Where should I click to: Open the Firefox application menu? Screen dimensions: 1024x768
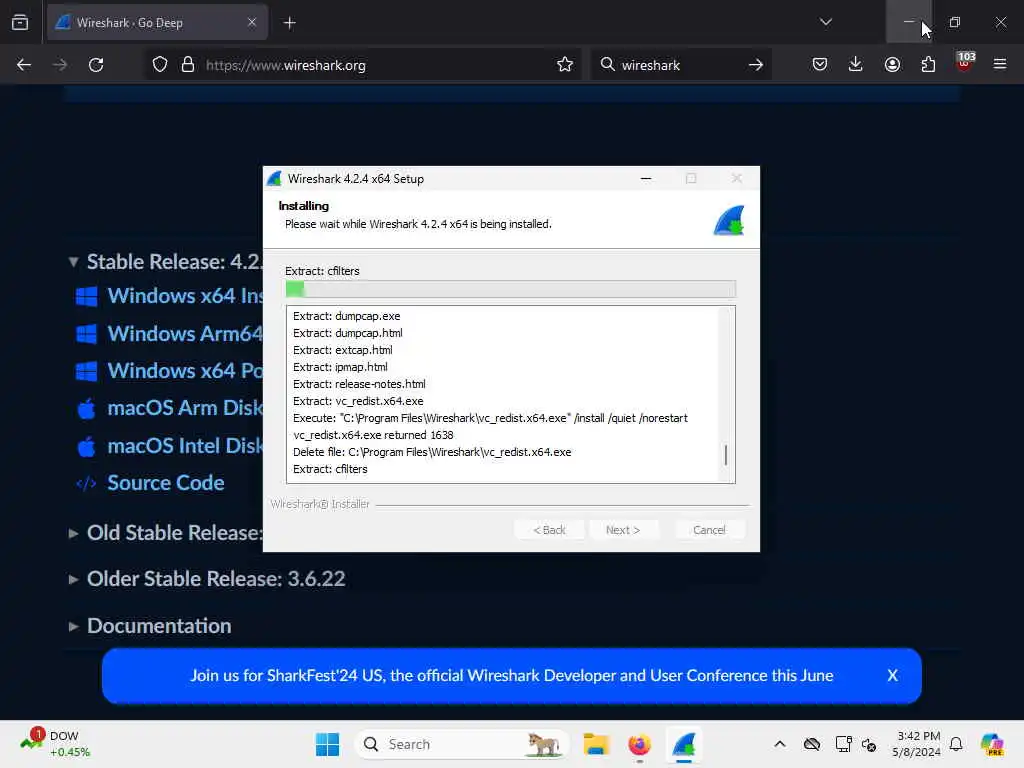click(x=1000, y=65)
